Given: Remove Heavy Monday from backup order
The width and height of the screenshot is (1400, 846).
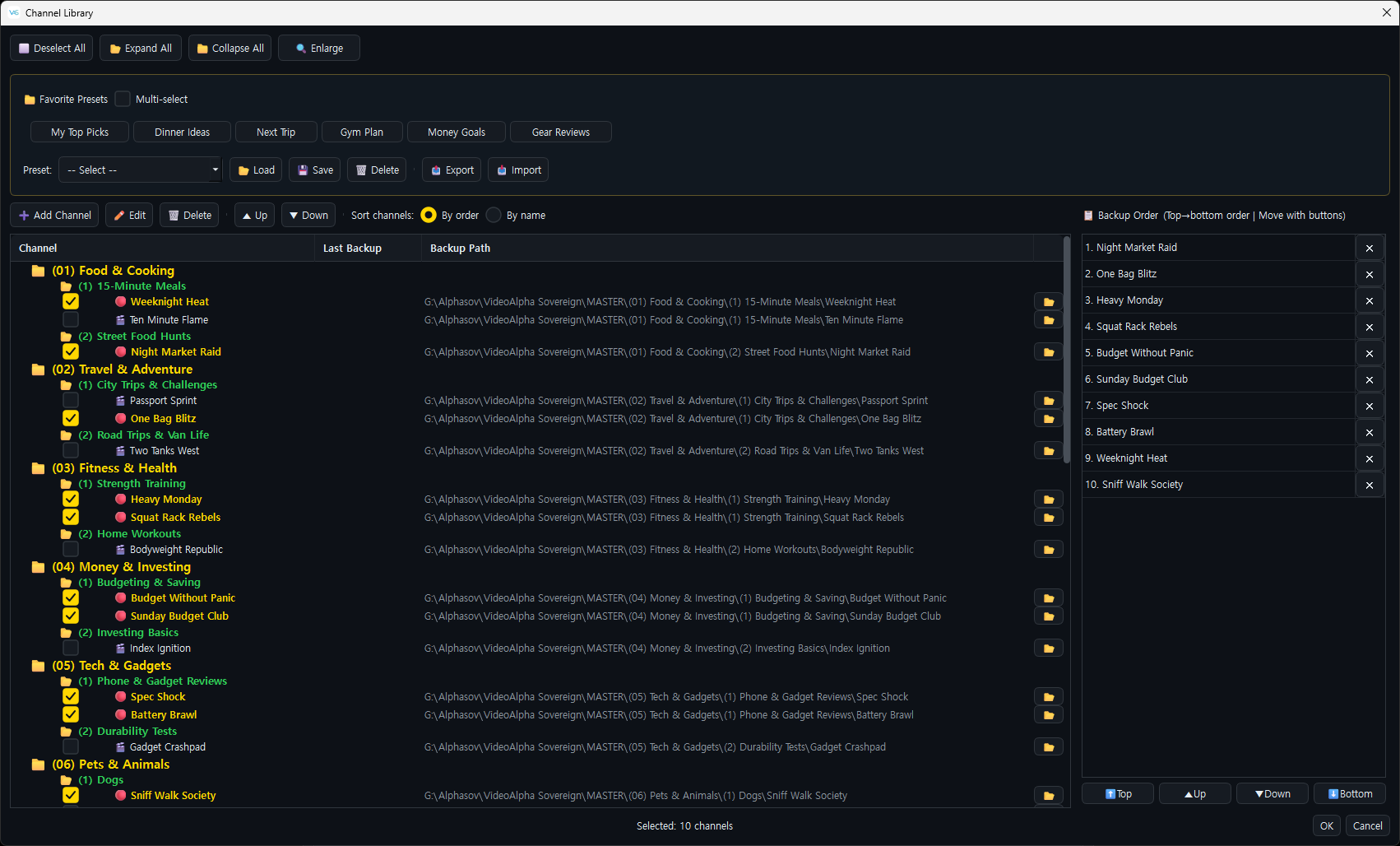Looking at the screenshot, I should click(x=1369, y=300).
